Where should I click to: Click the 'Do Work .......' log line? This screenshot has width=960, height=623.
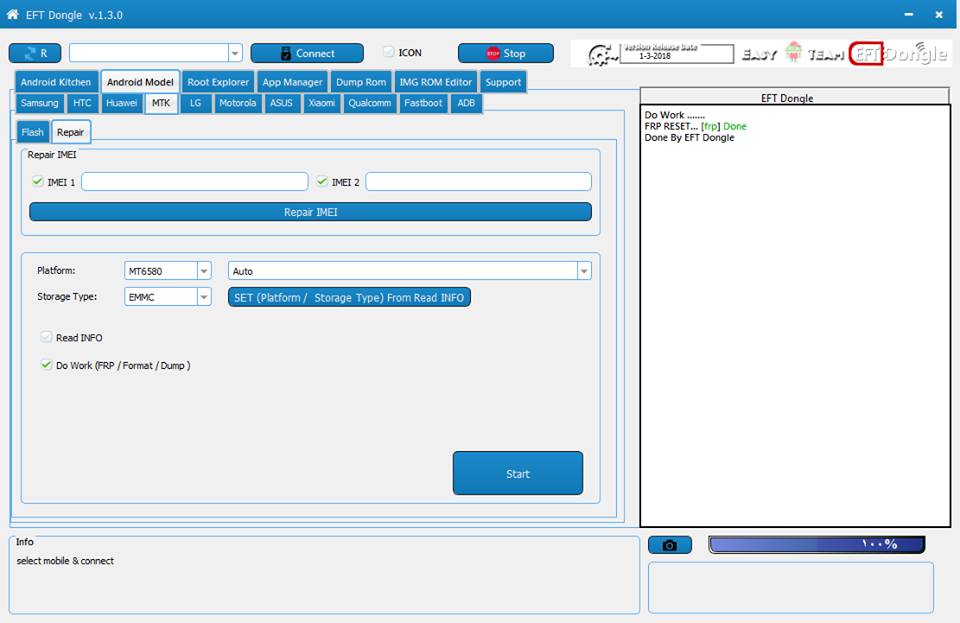coord(675,115)
